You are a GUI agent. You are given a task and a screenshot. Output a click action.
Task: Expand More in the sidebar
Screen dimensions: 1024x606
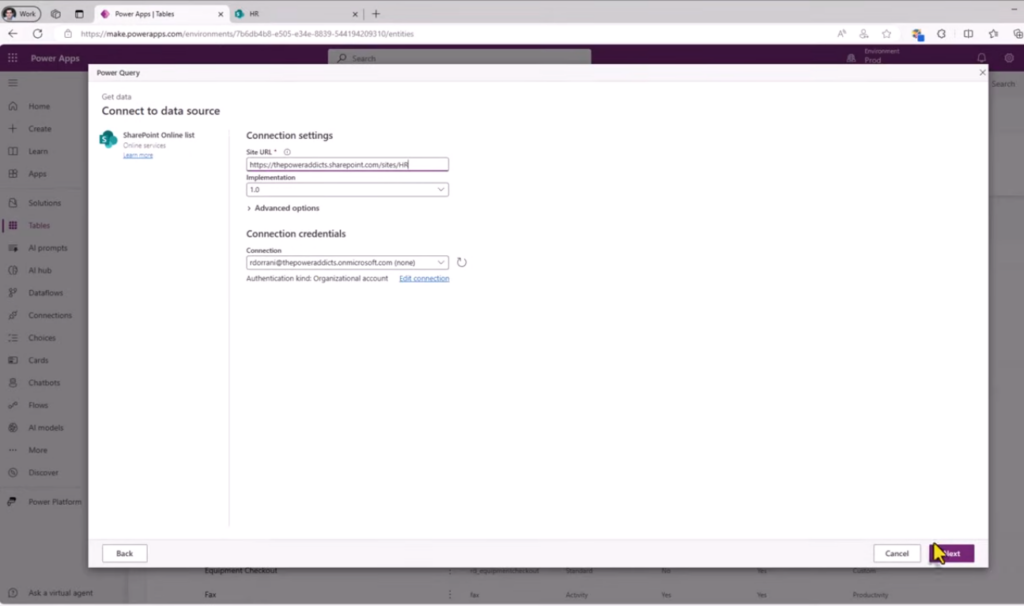point(38,451)
